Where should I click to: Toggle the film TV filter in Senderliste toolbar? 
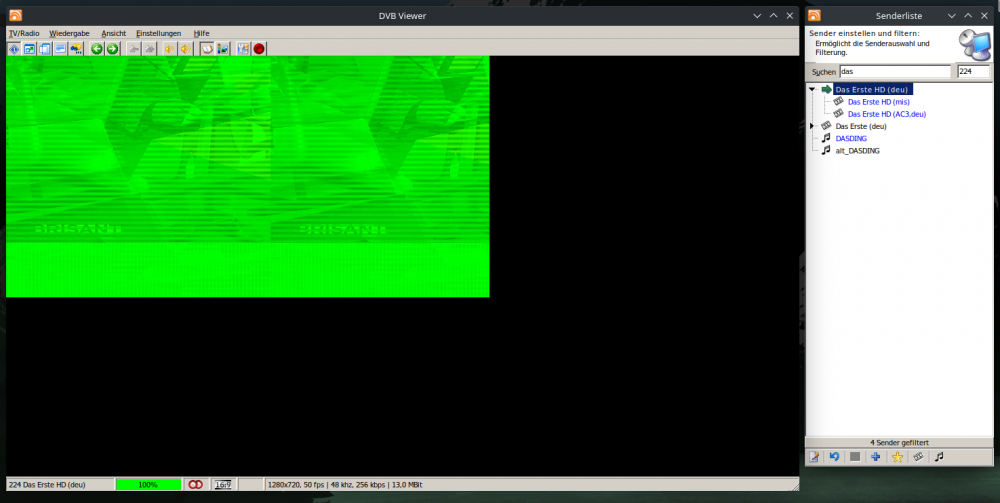tap(918, 456)
